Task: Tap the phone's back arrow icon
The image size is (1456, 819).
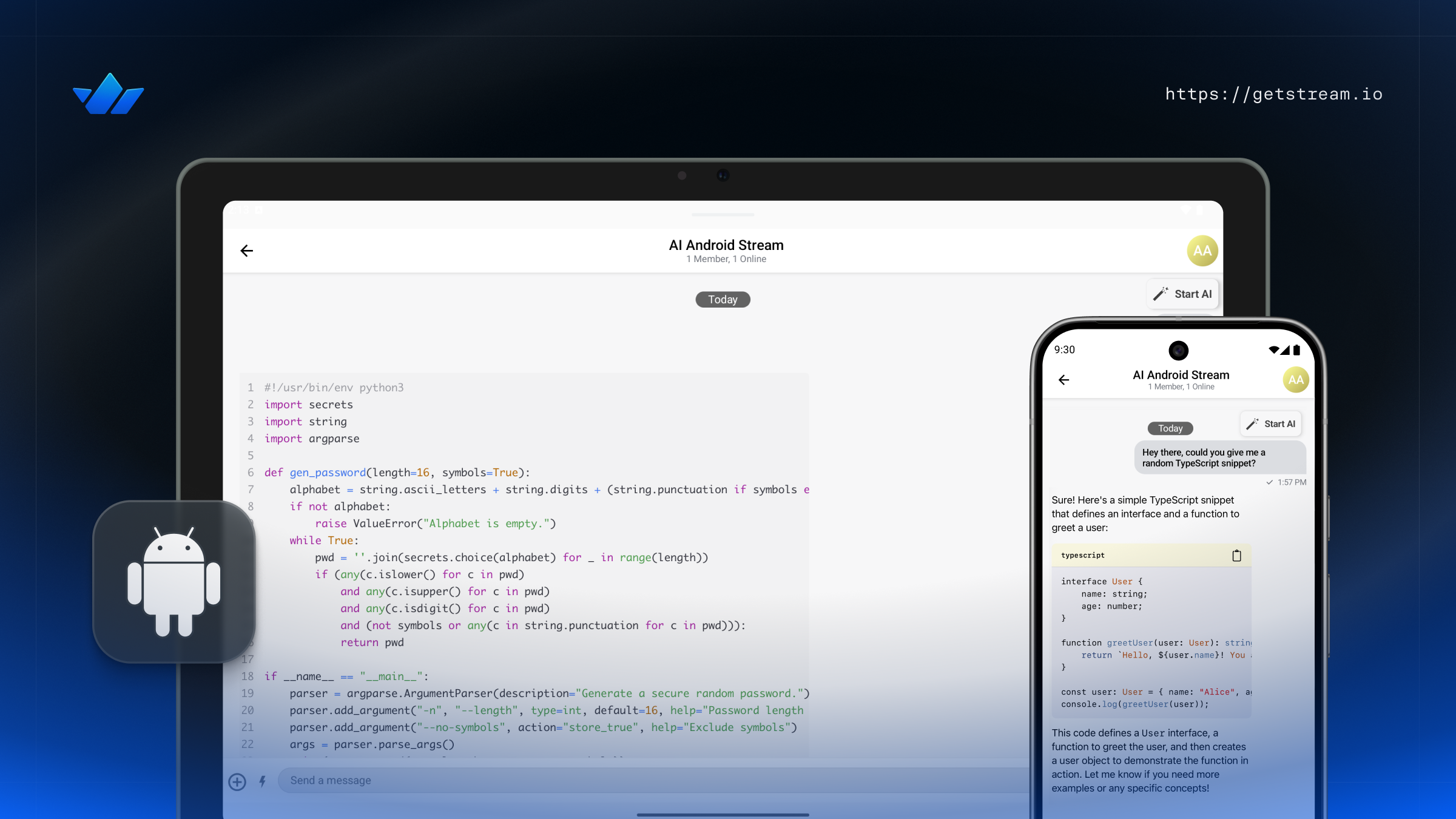Action: tap(1063, 380)
